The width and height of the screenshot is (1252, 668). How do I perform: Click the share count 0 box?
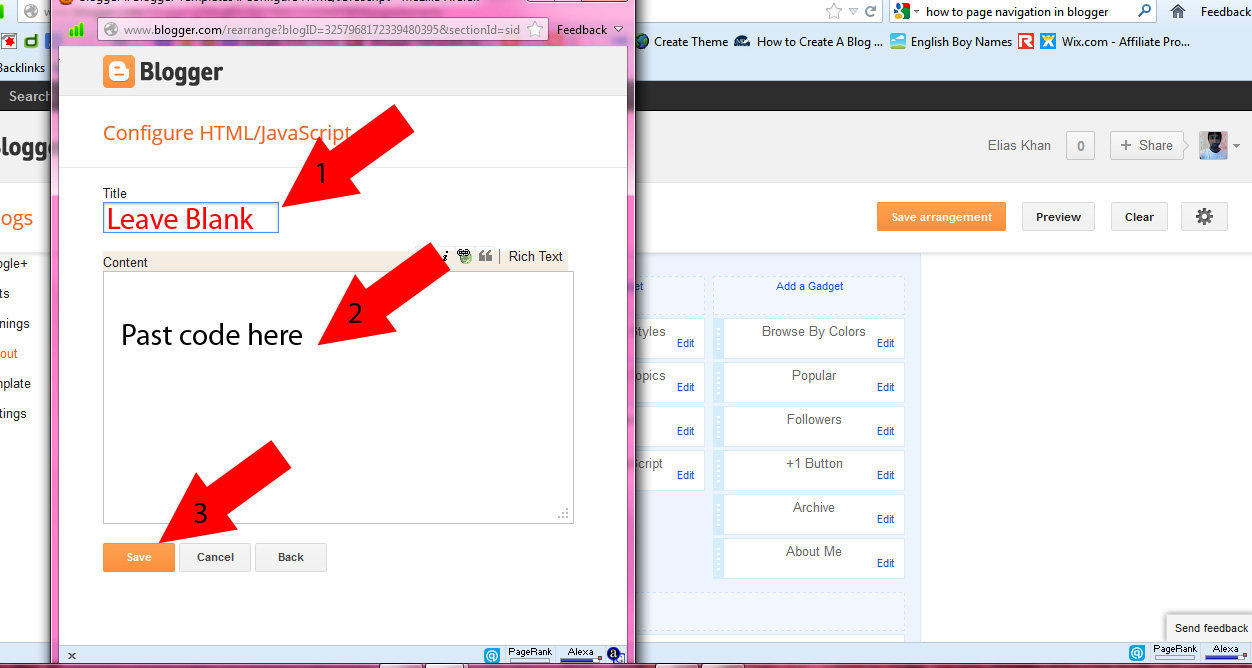(1080, 145)
